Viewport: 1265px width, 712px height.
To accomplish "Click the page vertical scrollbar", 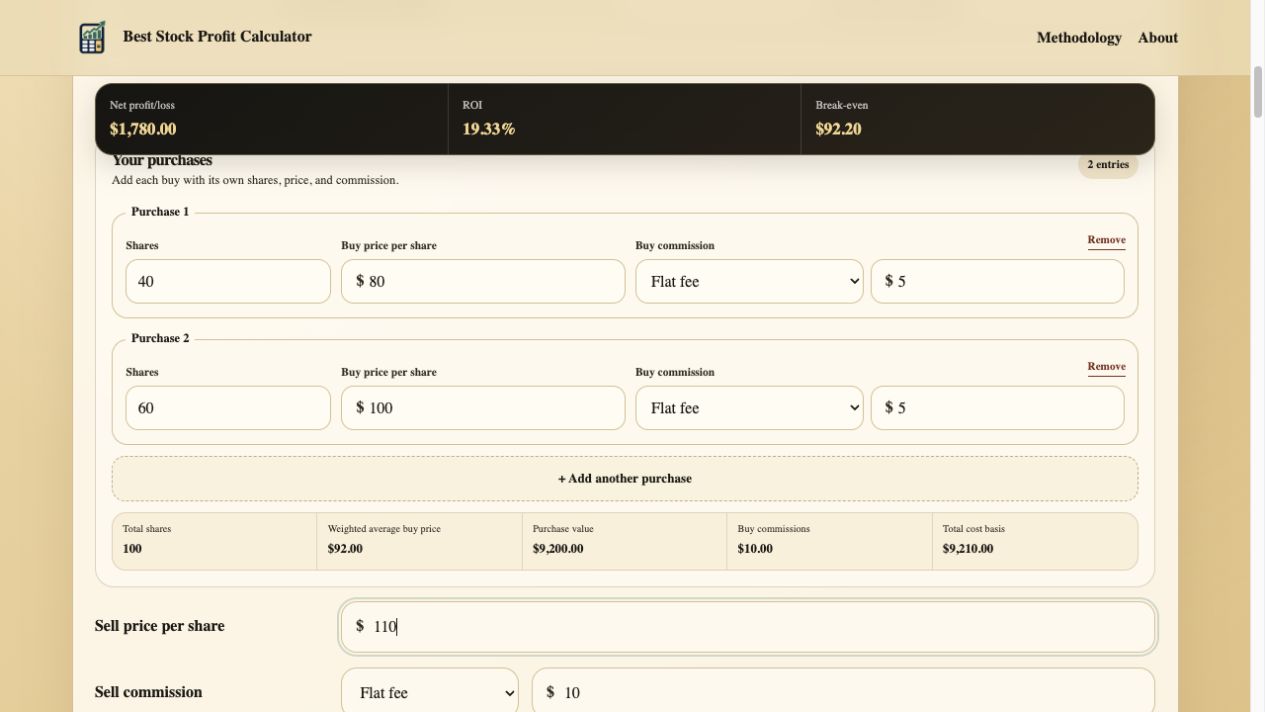I will click(1258, 91).
